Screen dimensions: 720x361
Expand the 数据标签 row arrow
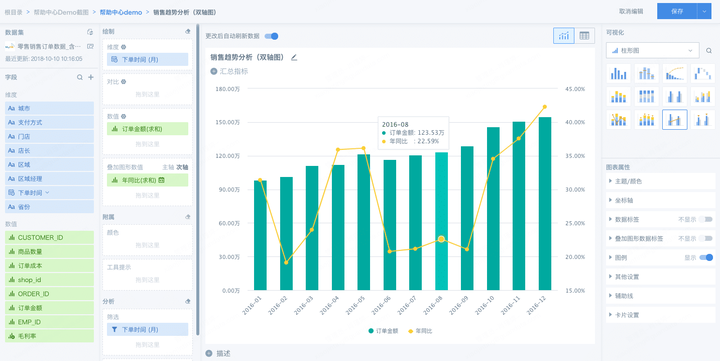tap(610, 220)
